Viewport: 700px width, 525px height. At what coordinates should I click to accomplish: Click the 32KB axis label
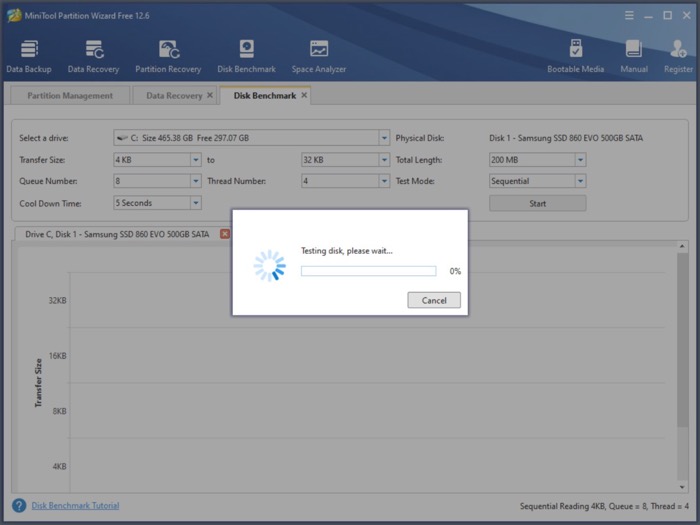(58, 300)
